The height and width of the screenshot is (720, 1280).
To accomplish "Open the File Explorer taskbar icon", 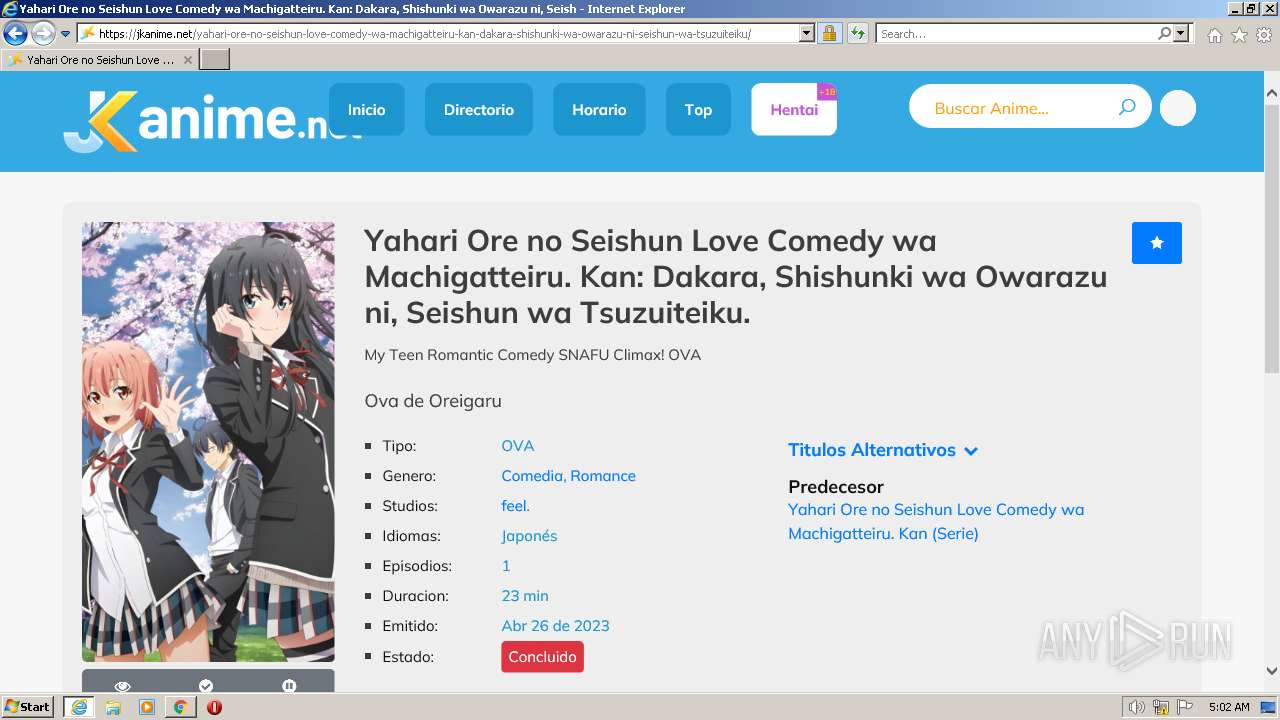I will (113, 707).
